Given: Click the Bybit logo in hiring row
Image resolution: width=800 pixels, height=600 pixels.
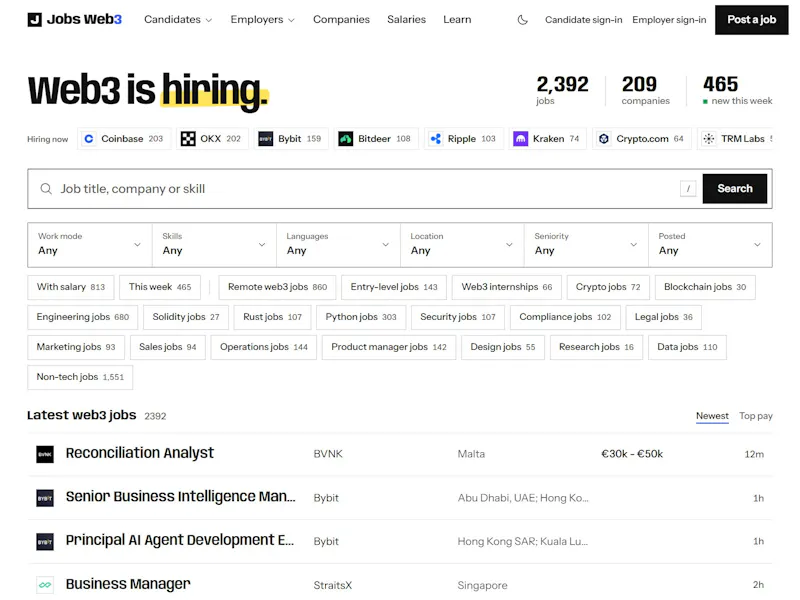Looking at the screenshot, I should click(266, 139).
